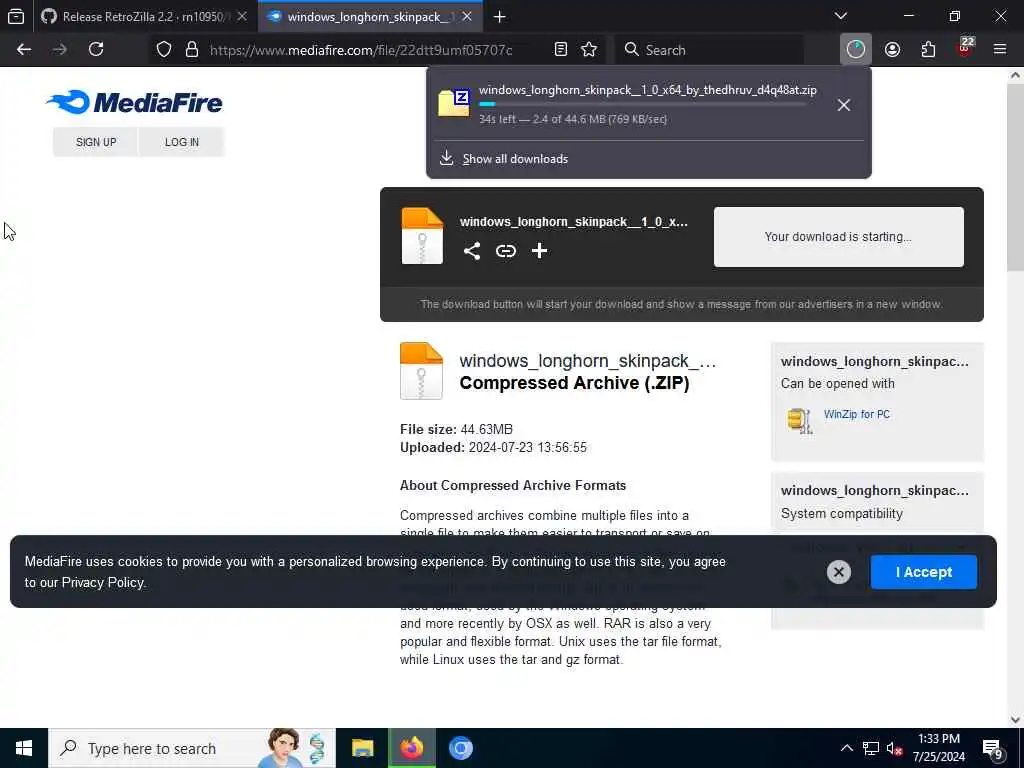Image resolution: width=1024 pixels, height=768 pixels.
Task: Open the Firefox hamburger application menu
Action: point(1000,50)
